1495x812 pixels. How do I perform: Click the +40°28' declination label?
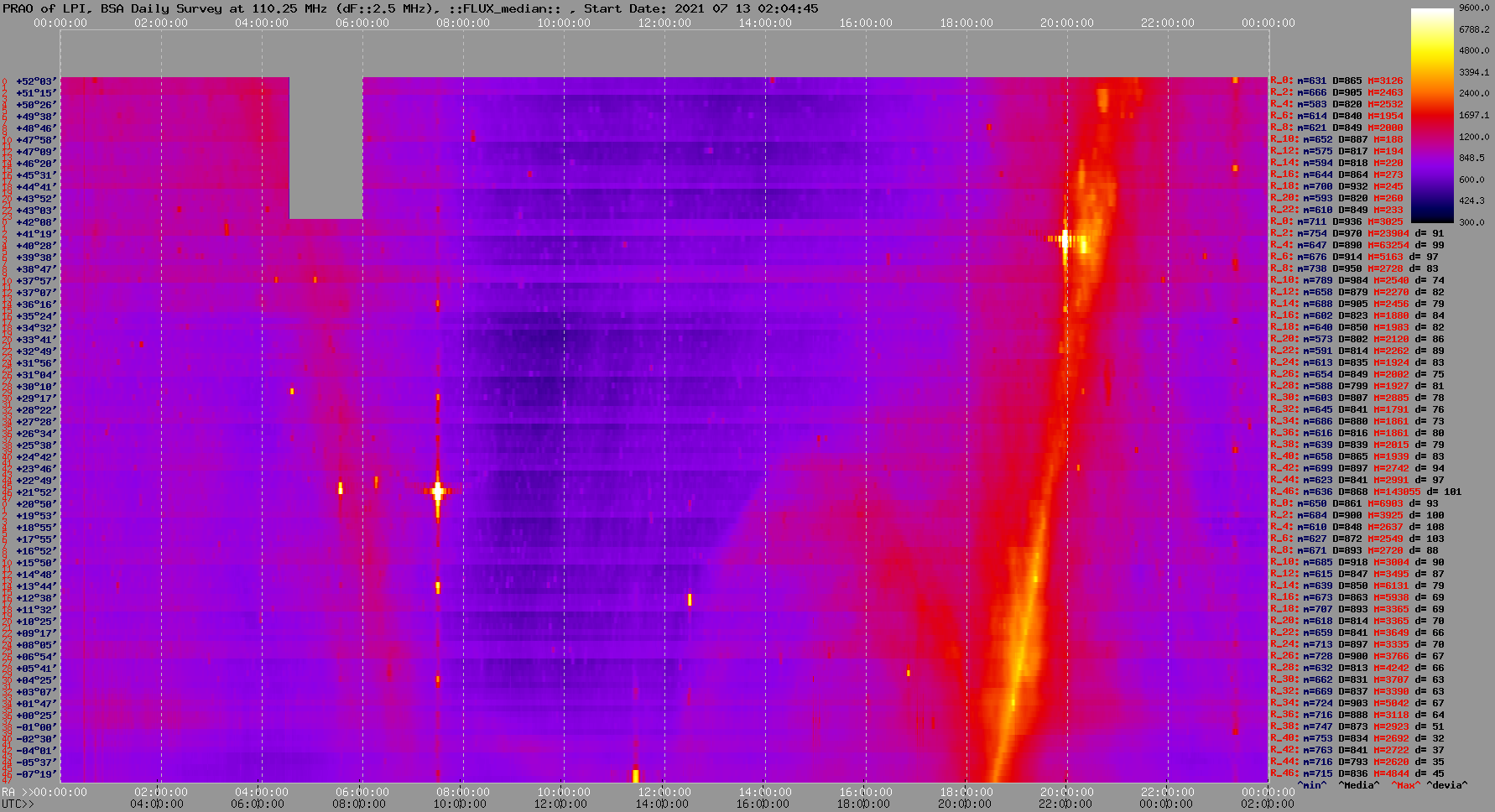[x=36, y=246]
